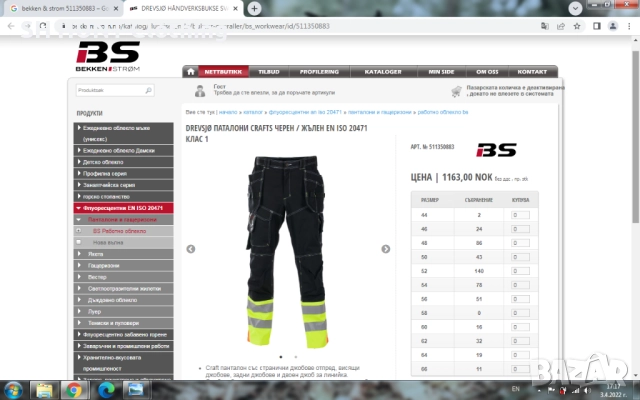Open Windows Start menu orb
Screen dimensions: 640x400
[x=13, y=391]
